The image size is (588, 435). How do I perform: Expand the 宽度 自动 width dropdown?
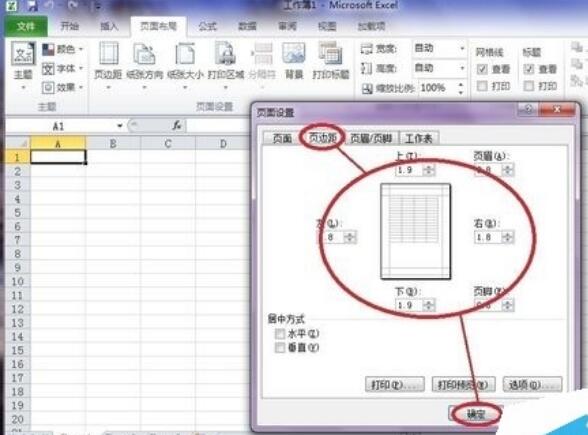point(462,48)
